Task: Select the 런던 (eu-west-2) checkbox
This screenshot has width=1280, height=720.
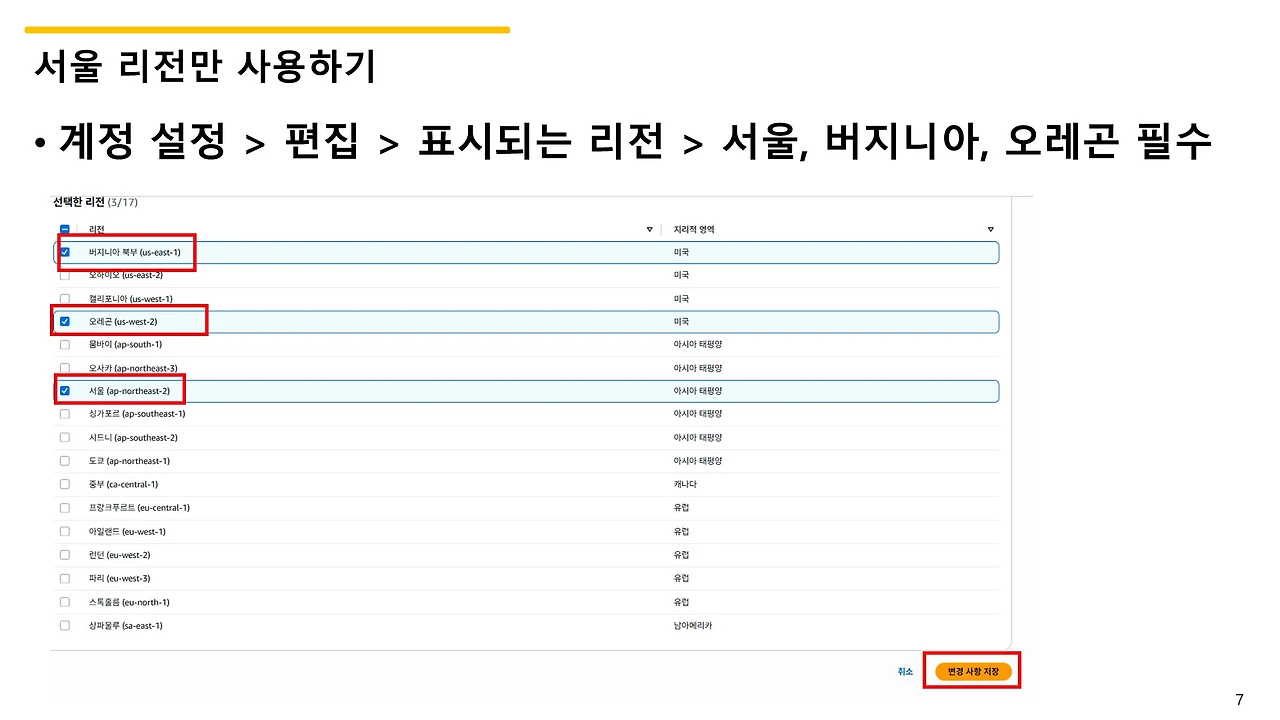Action: (x=64, y=555)
